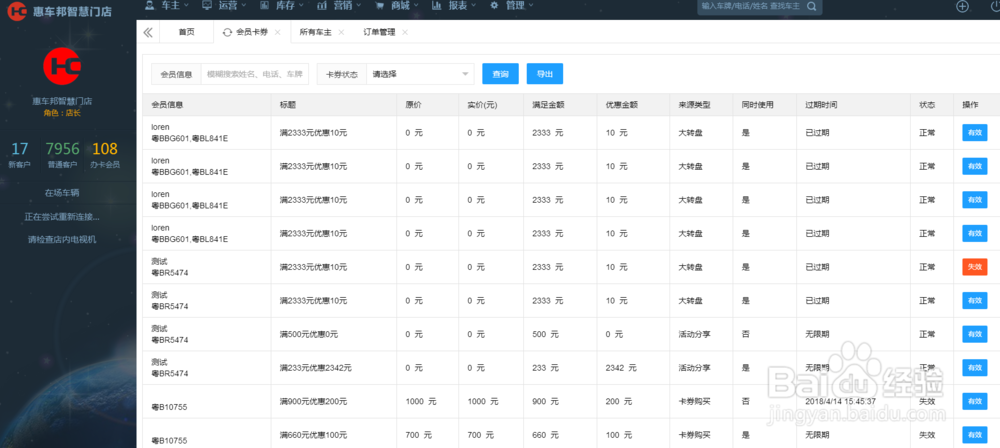The width and height of the screenshot is (1000, 448).
Task: Click the 惠车邦 logo icon in header
Action: tap(17, 10)
